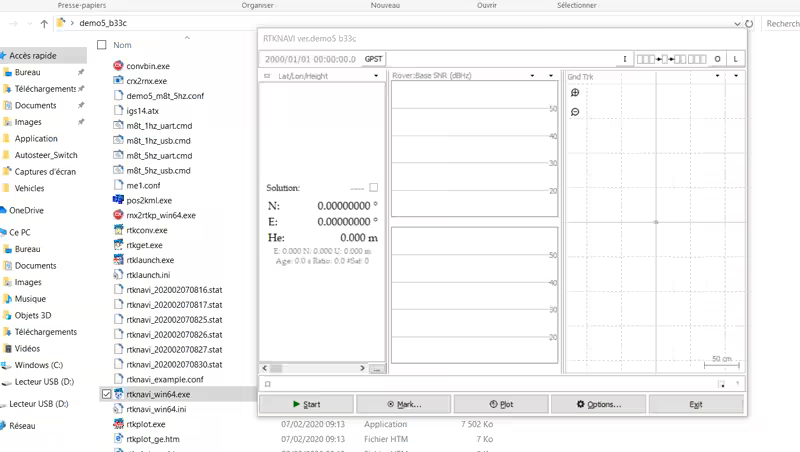Toggle the select-all checkbox beside Nom
The width and height of the screenshot is (800, 452).
(x=101, y=45)
